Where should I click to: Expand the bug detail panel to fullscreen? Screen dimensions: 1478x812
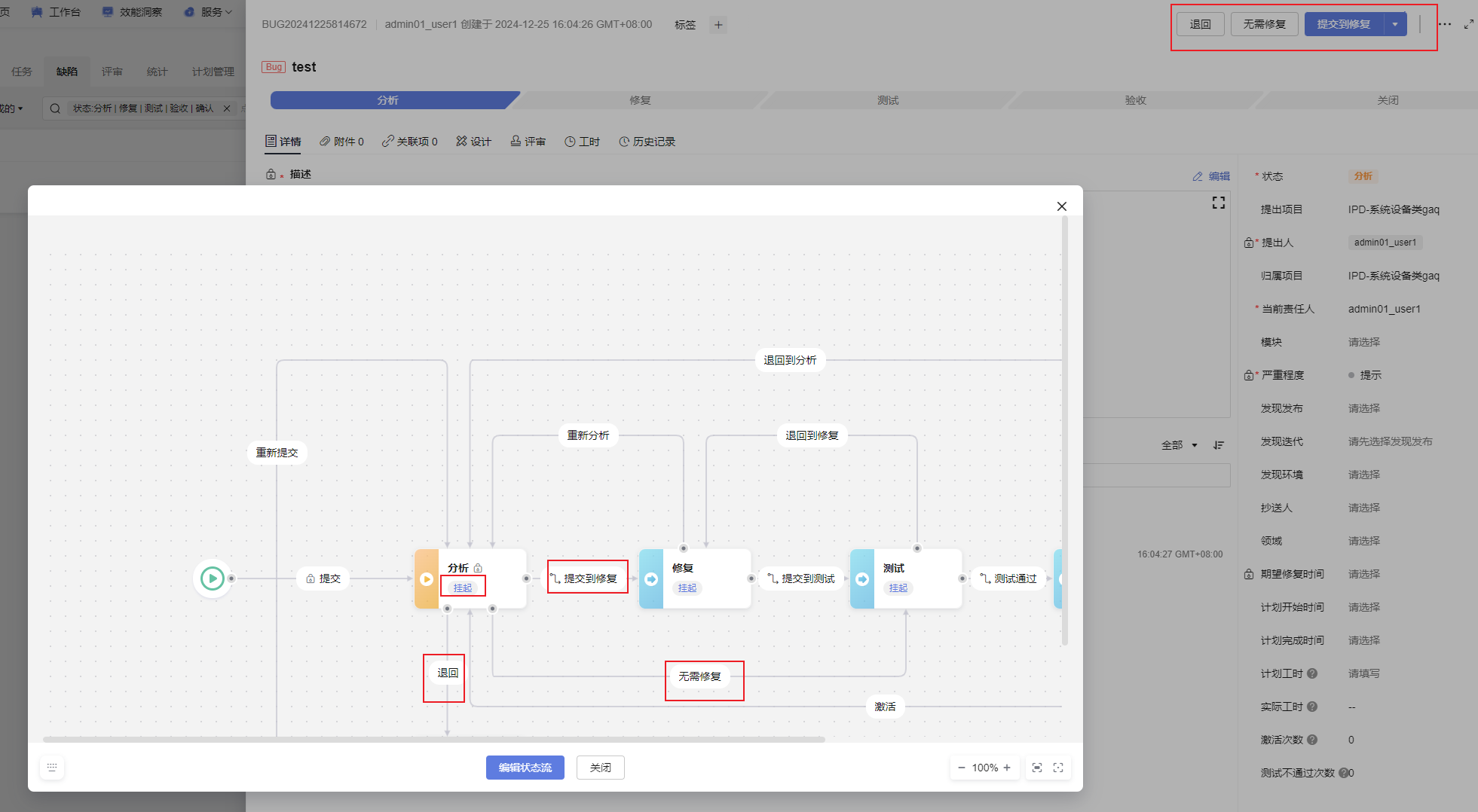pyautogui.click(x=1469, y=24)
